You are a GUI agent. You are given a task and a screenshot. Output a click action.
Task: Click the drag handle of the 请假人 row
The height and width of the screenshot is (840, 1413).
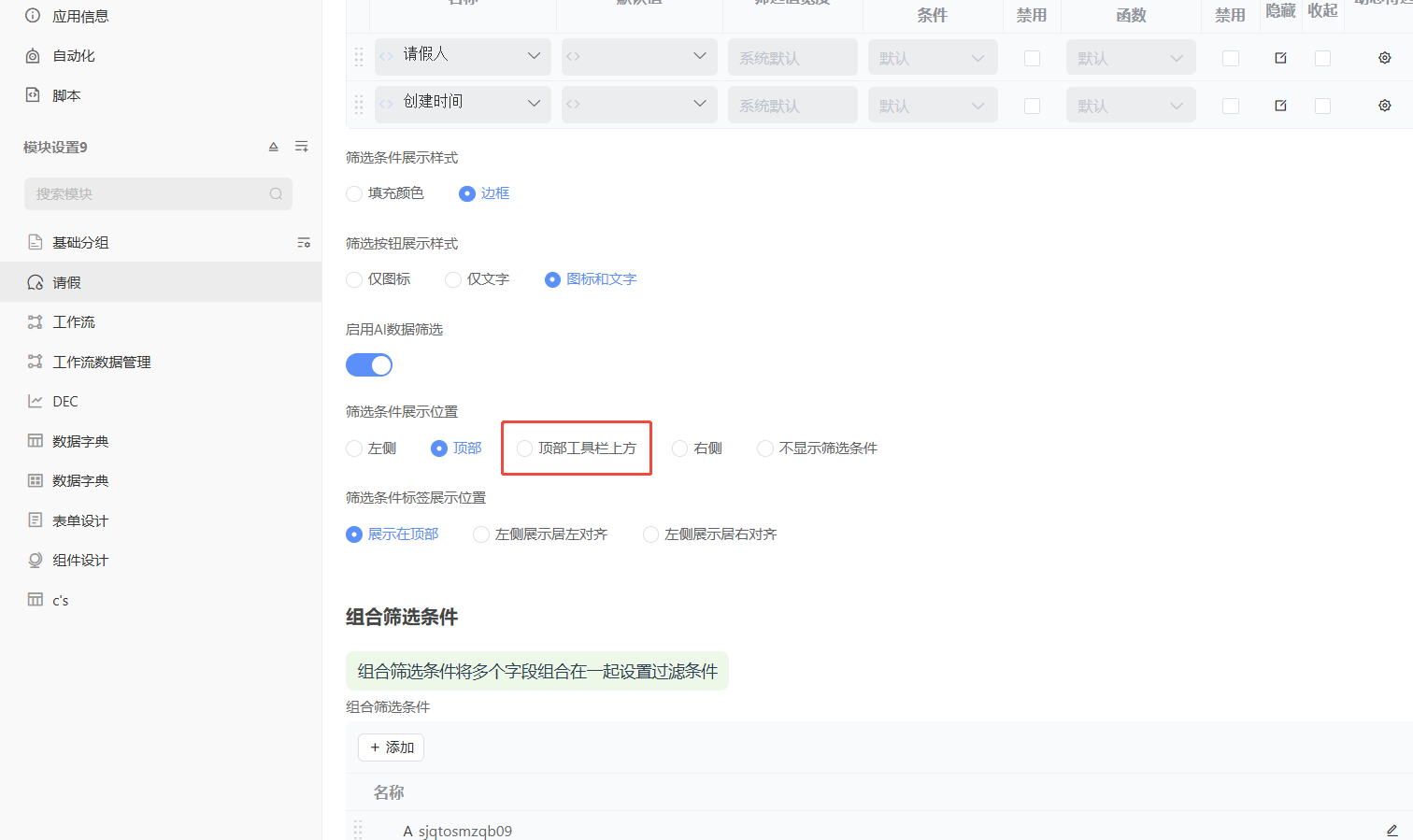point(359,58)
